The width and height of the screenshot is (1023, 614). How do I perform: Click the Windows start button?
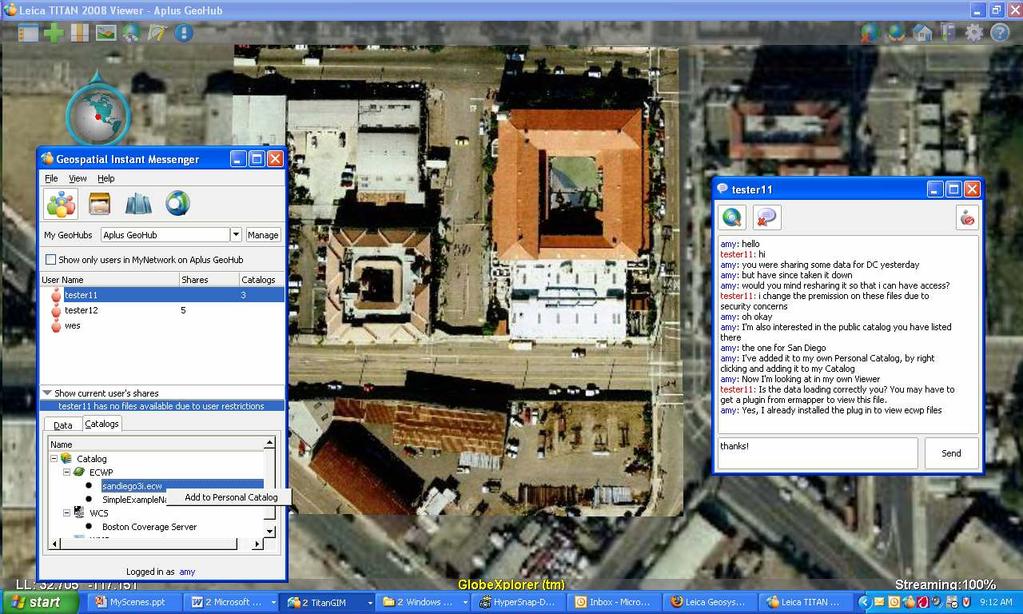pyautogui.click(x=40, y=602)
